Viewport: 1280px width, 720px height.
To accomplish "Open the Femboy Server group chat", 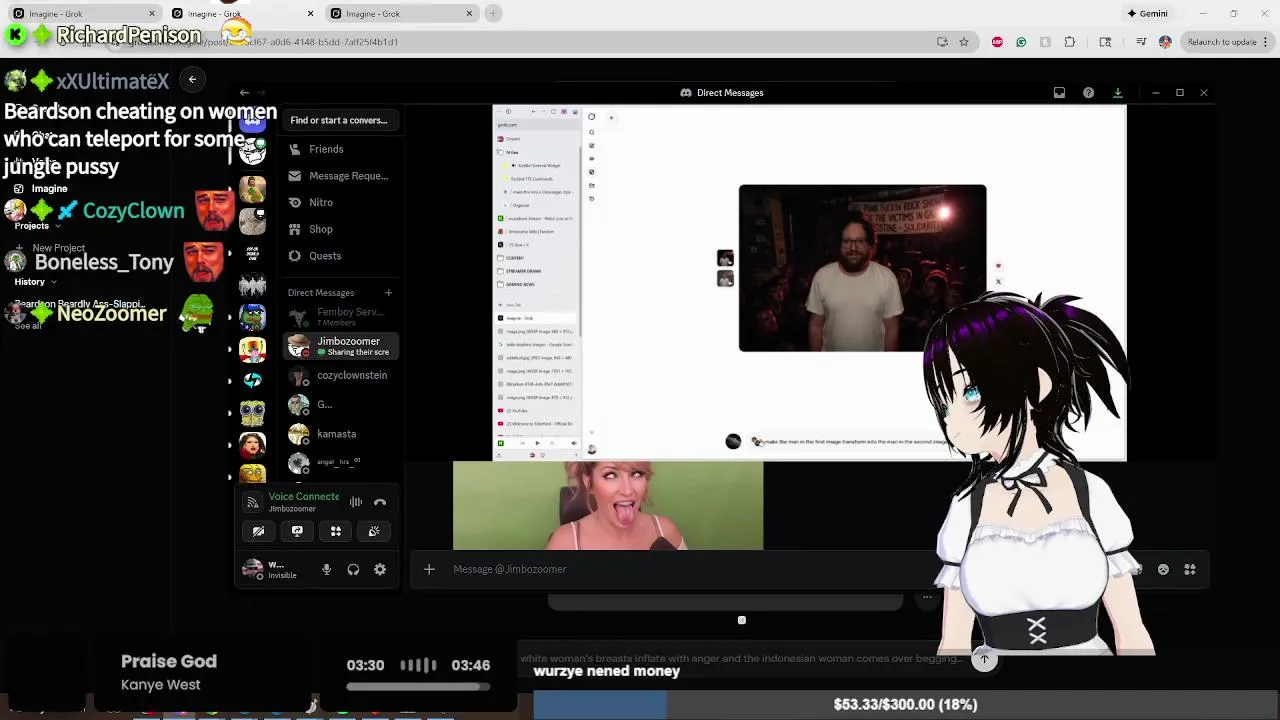I will 340,317.
